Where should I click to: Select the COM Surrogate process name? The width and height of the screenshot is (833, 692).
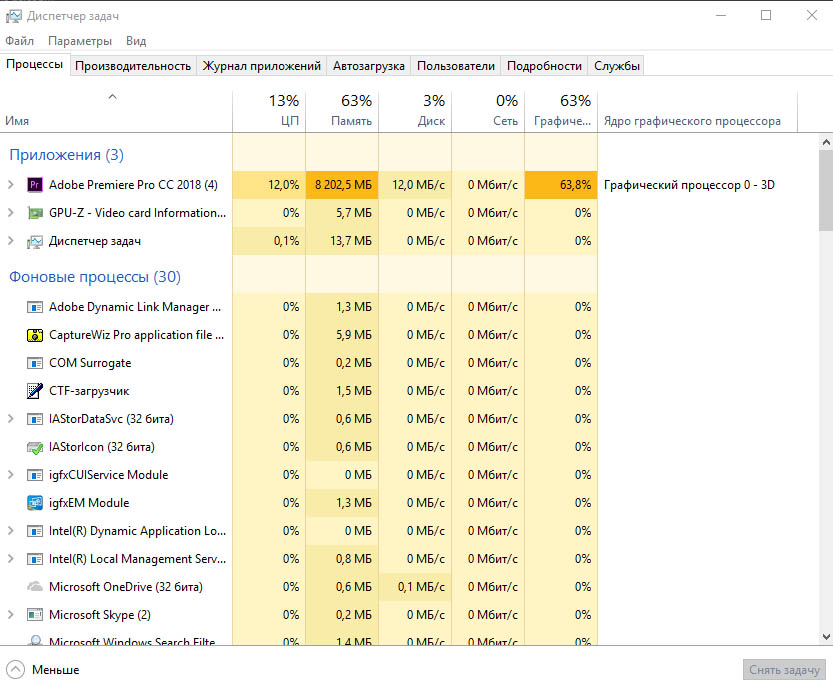(90, 363)
